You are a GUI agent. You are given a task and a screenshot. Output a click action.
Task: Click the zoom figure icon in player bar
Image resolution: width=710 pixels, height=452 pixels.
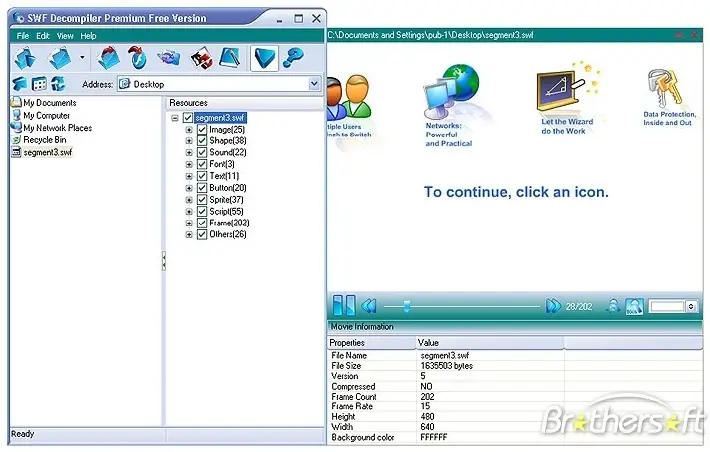[613, 307]
